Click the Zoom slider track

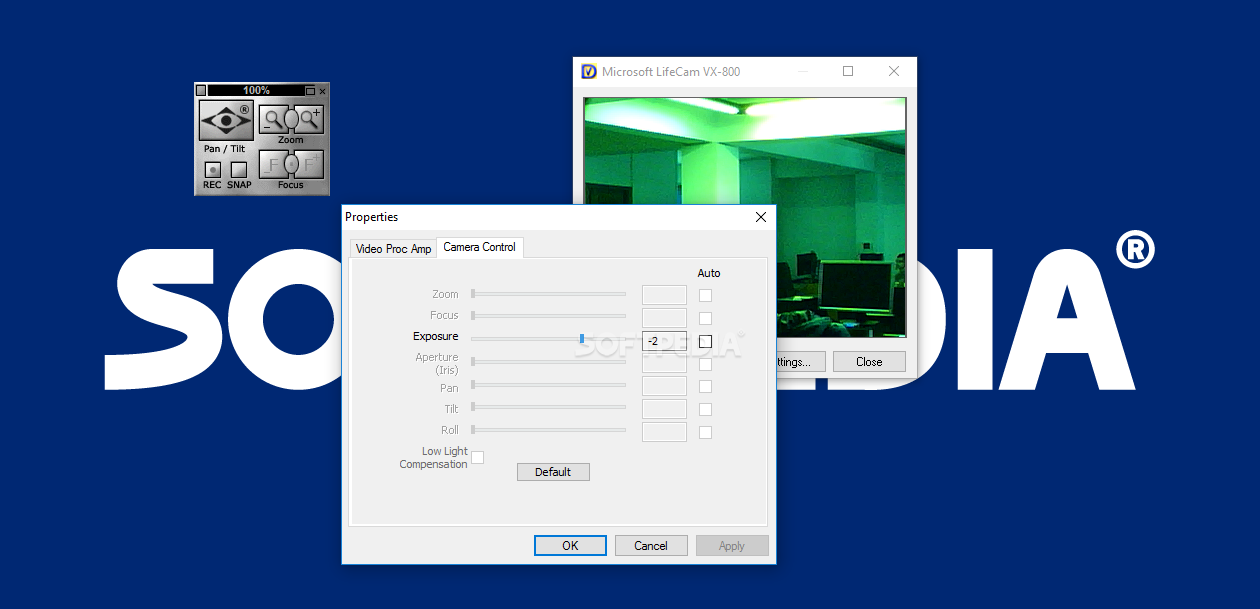pyautogui.click(x=549, y=294)
